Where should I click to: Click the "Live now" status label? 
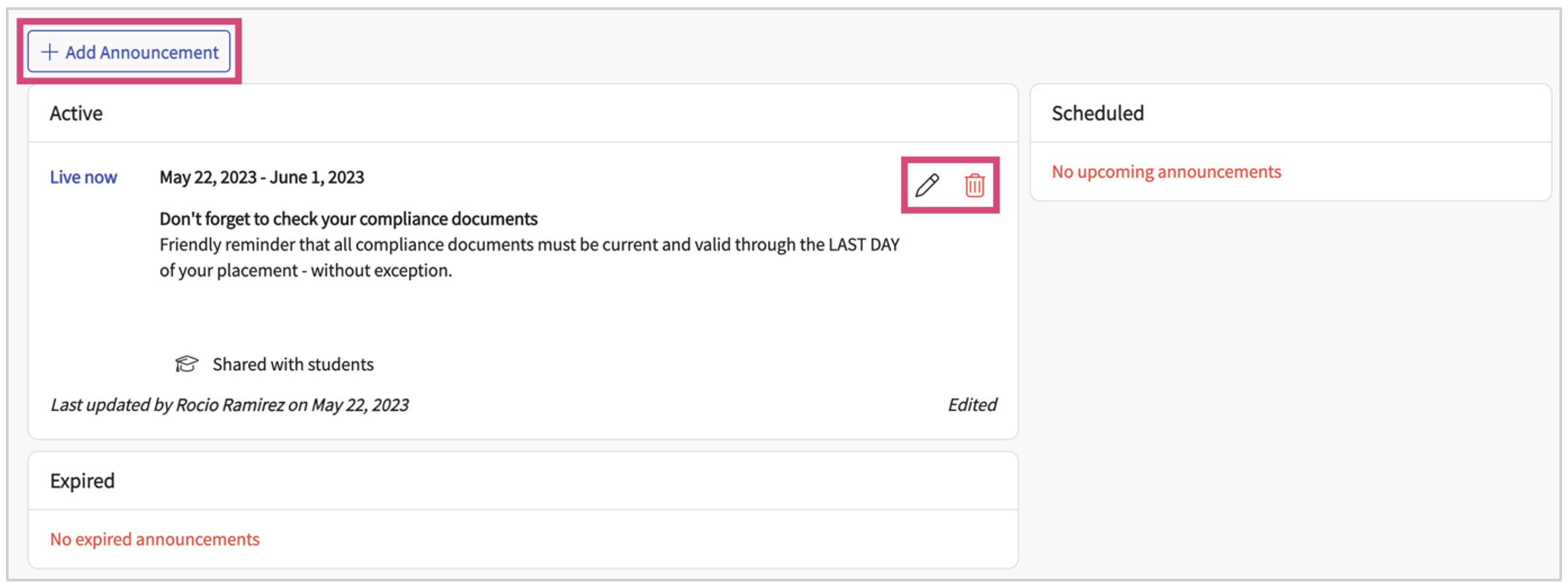pyautogui.click(x=83, y=177)
